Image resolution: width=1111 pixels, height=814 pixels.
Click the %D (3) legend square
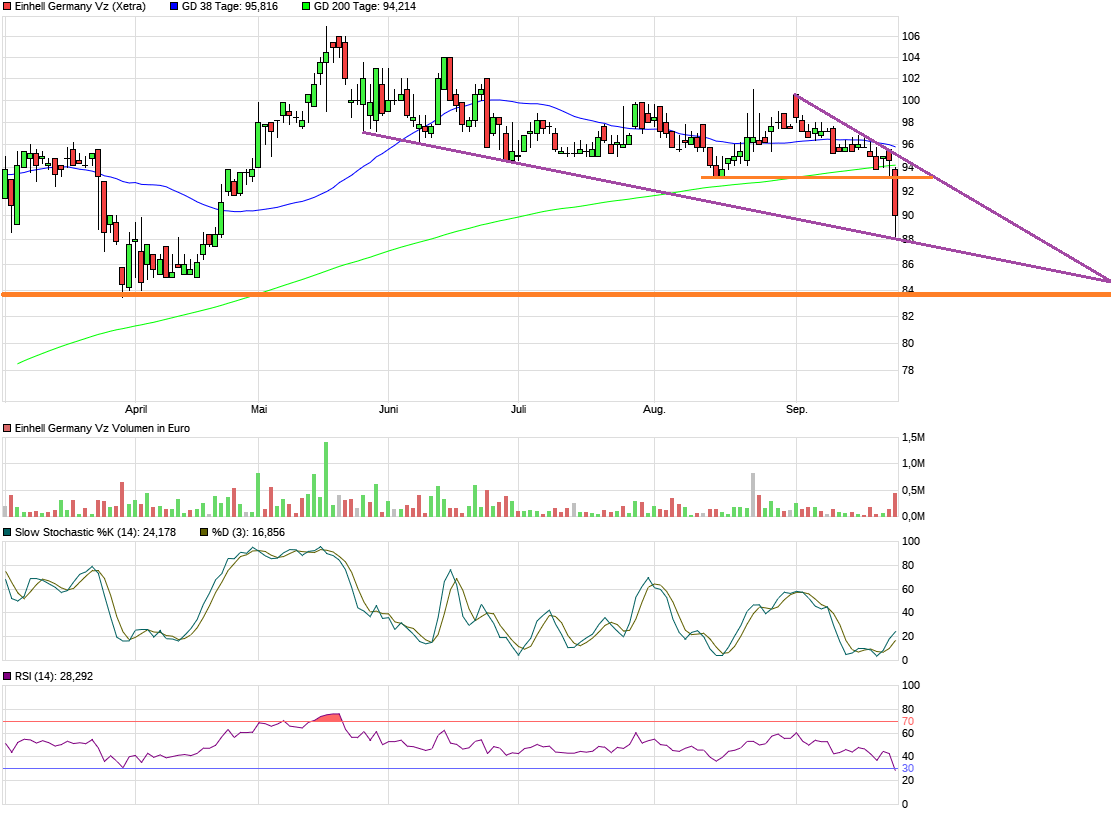204,532
